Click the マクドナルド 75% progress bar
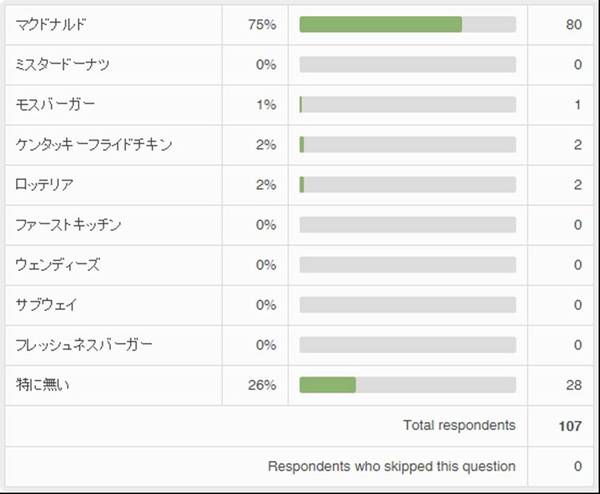 [407, 25]
